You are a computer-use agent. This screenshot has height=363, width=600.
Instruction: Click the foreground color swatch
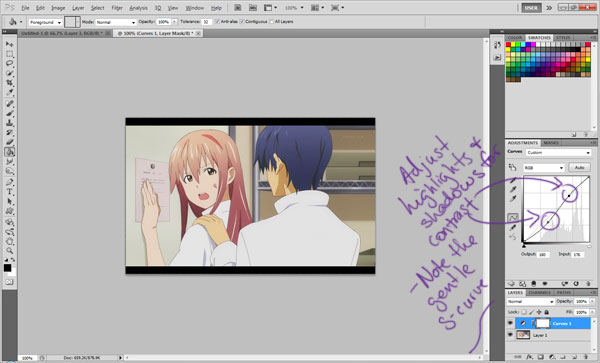click(7, 267)
